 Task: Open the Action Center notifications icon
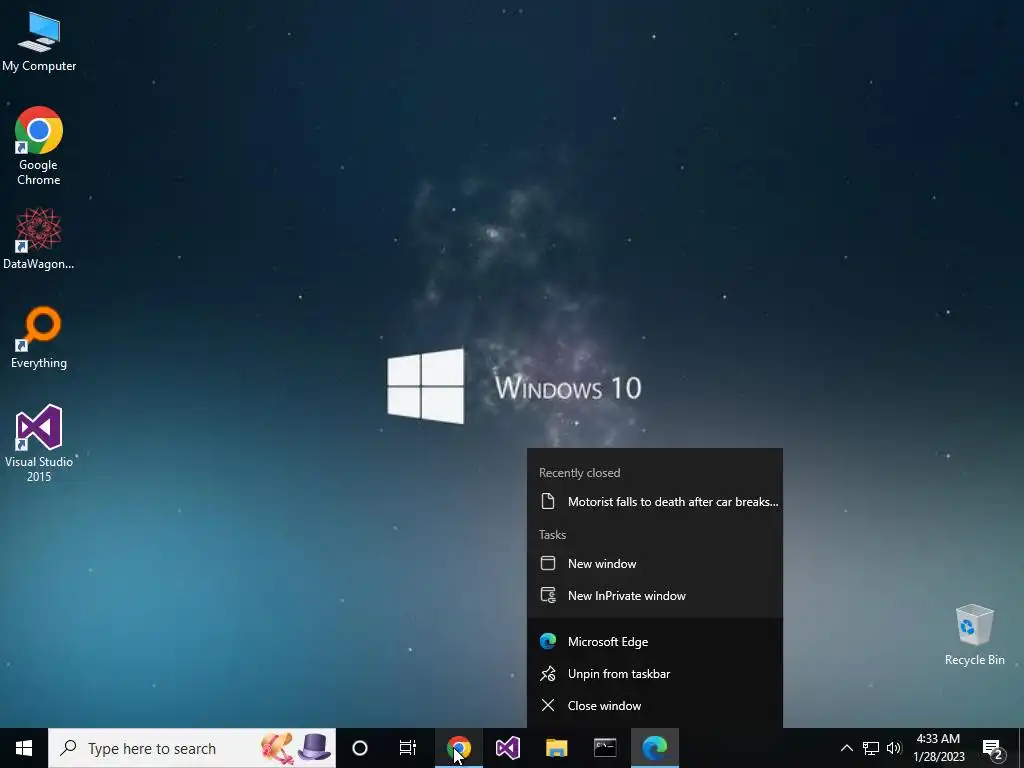click(x=993, y=748)
